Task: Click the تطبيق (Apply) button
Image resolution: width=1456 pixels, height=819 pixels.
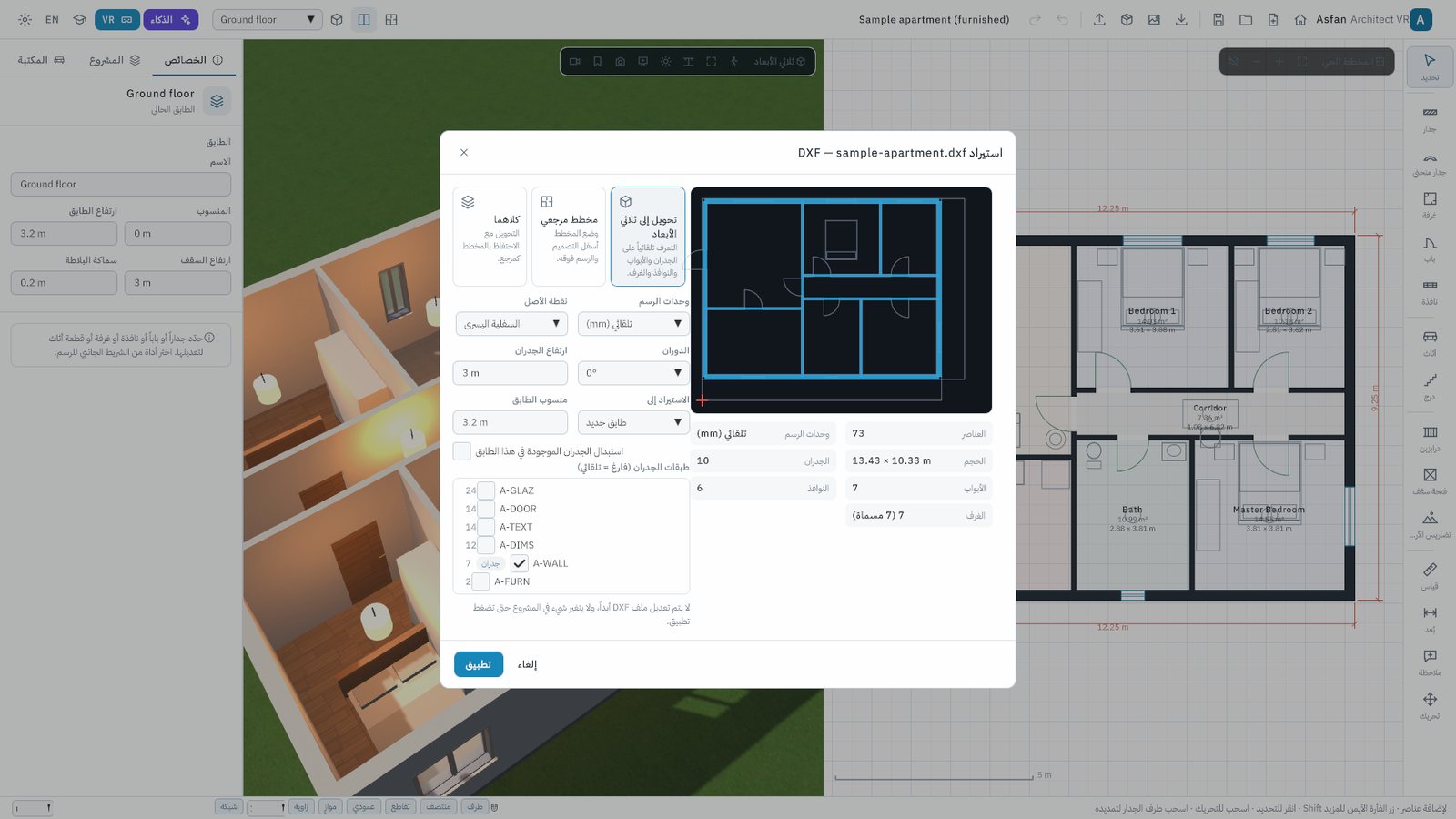Action: [x=479, y=664]
